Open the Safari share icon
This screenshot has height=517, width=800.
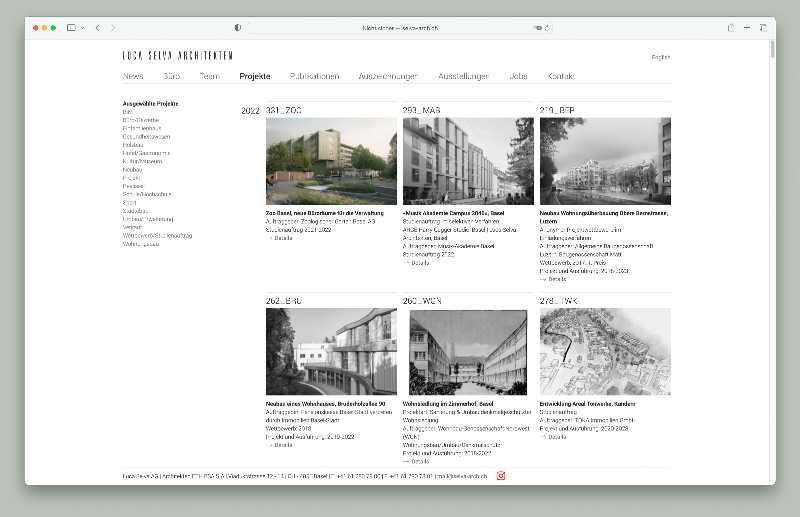coord(731,27)
